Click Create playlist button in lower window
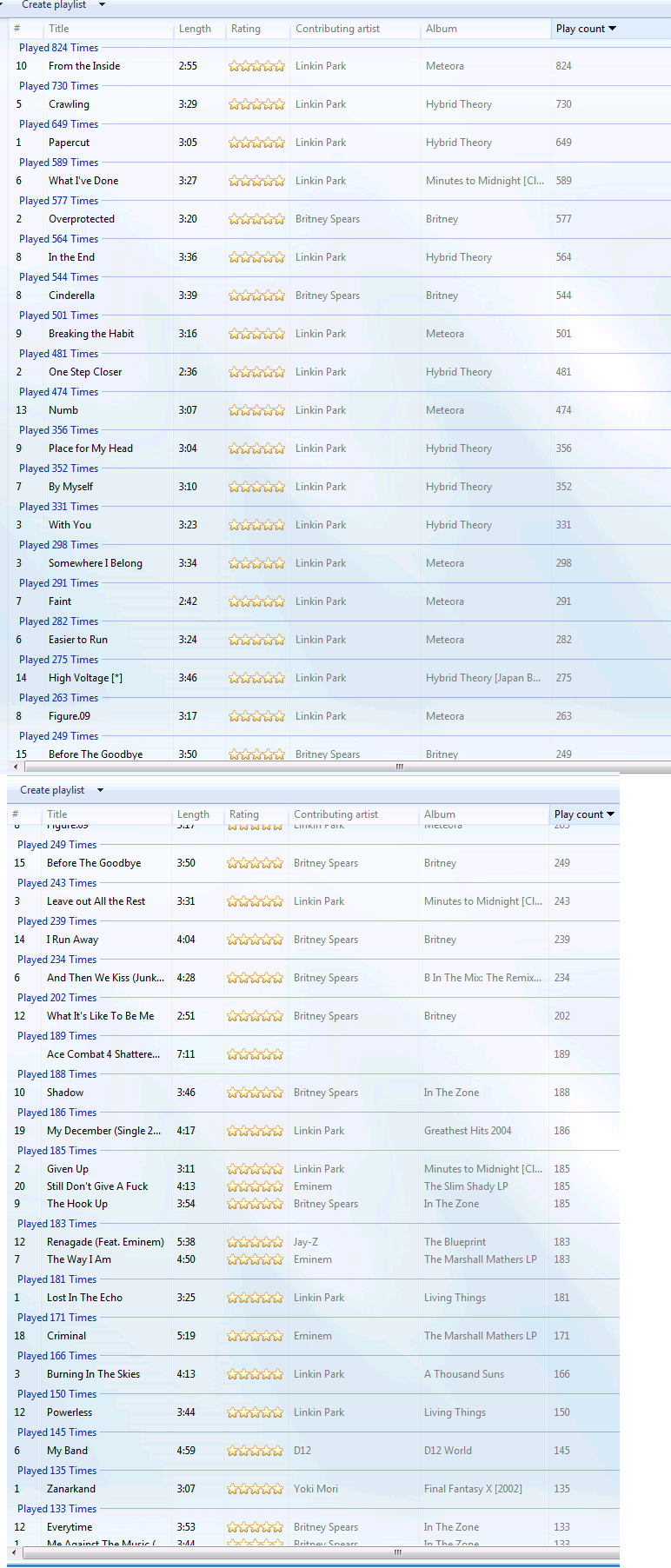671x1568 pixels. point(52,790)
